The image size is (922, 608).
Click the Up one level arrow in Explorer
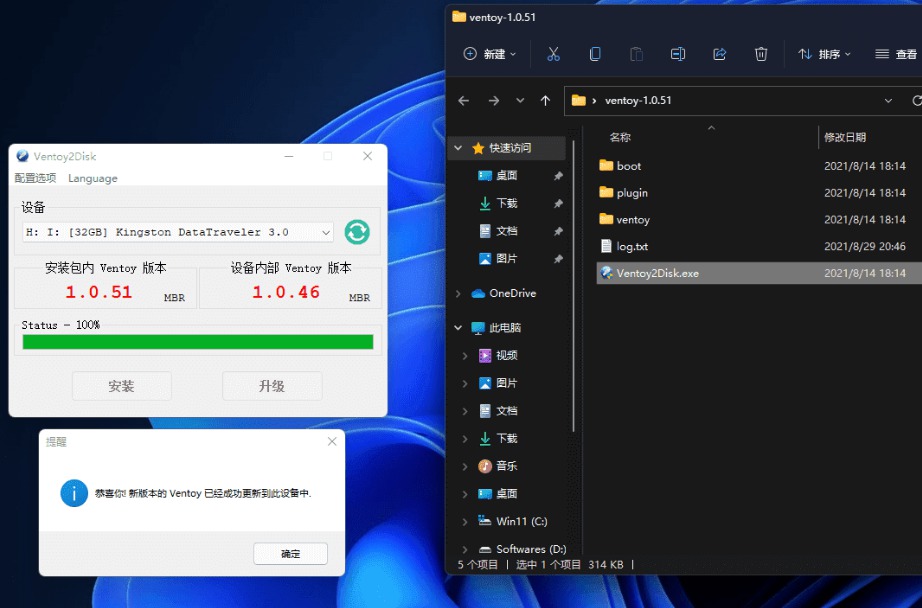546,101
